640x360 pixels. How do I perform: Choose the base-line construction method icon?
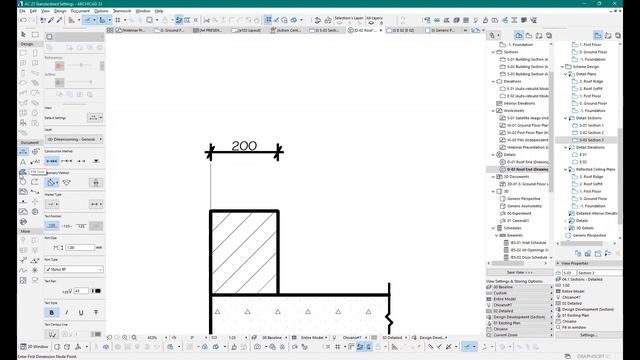coord(81,161)
